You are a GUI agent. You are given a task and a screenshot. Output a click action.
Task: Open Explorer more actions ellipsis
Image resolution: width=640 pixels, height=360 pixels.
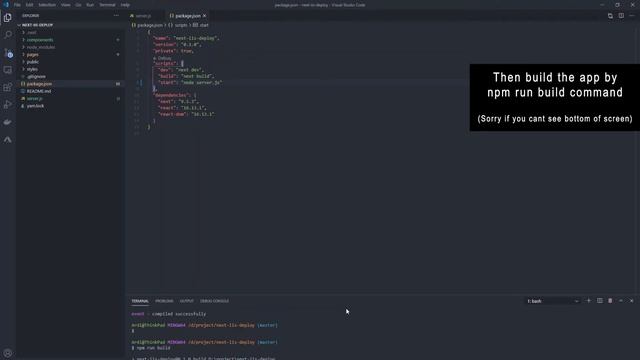[116, 16]
